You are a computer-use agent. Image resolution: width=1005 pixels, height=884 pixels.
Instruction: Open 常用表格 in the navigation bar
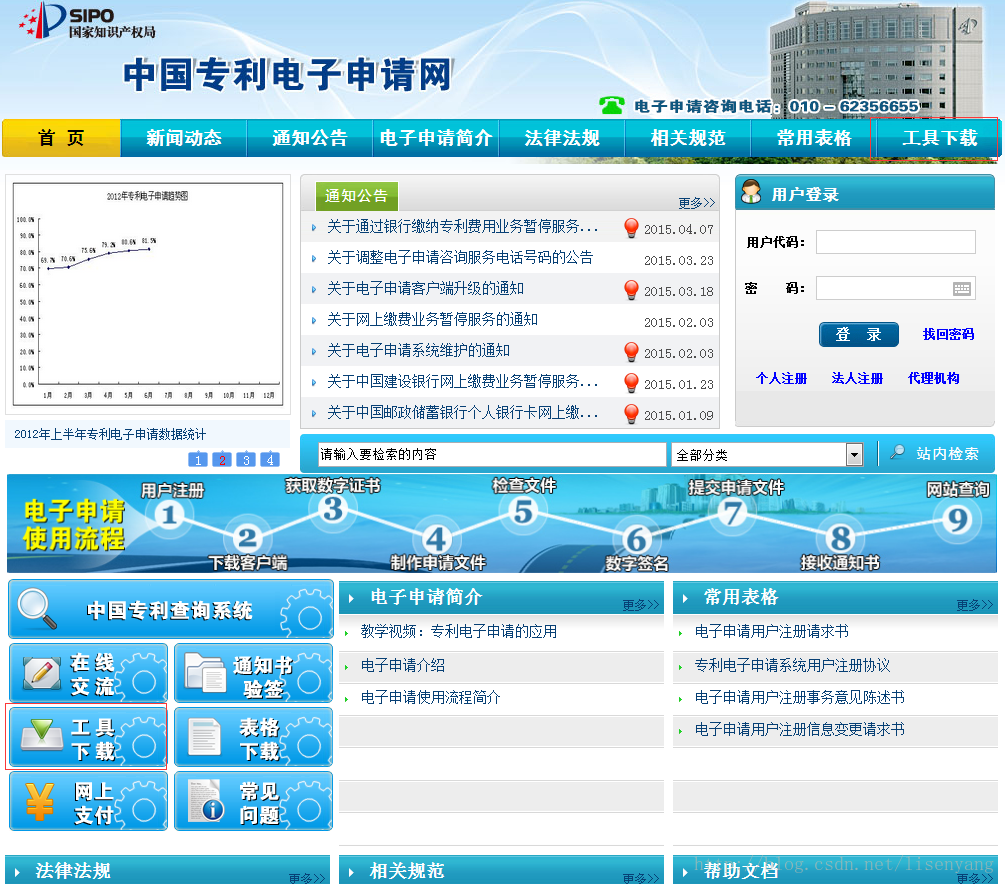pos(814,138)
